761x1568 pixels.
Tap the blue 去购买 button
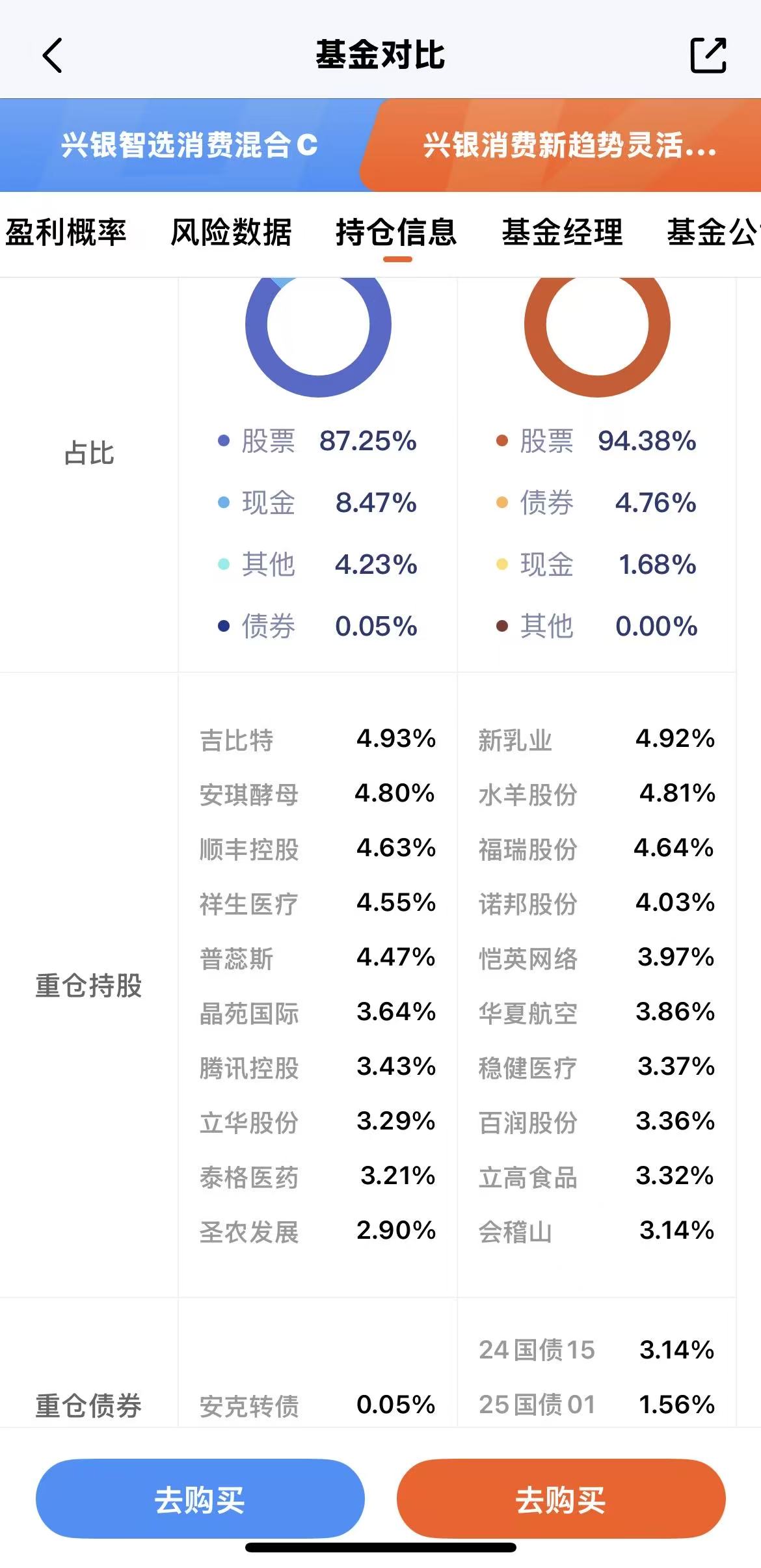200,1500
